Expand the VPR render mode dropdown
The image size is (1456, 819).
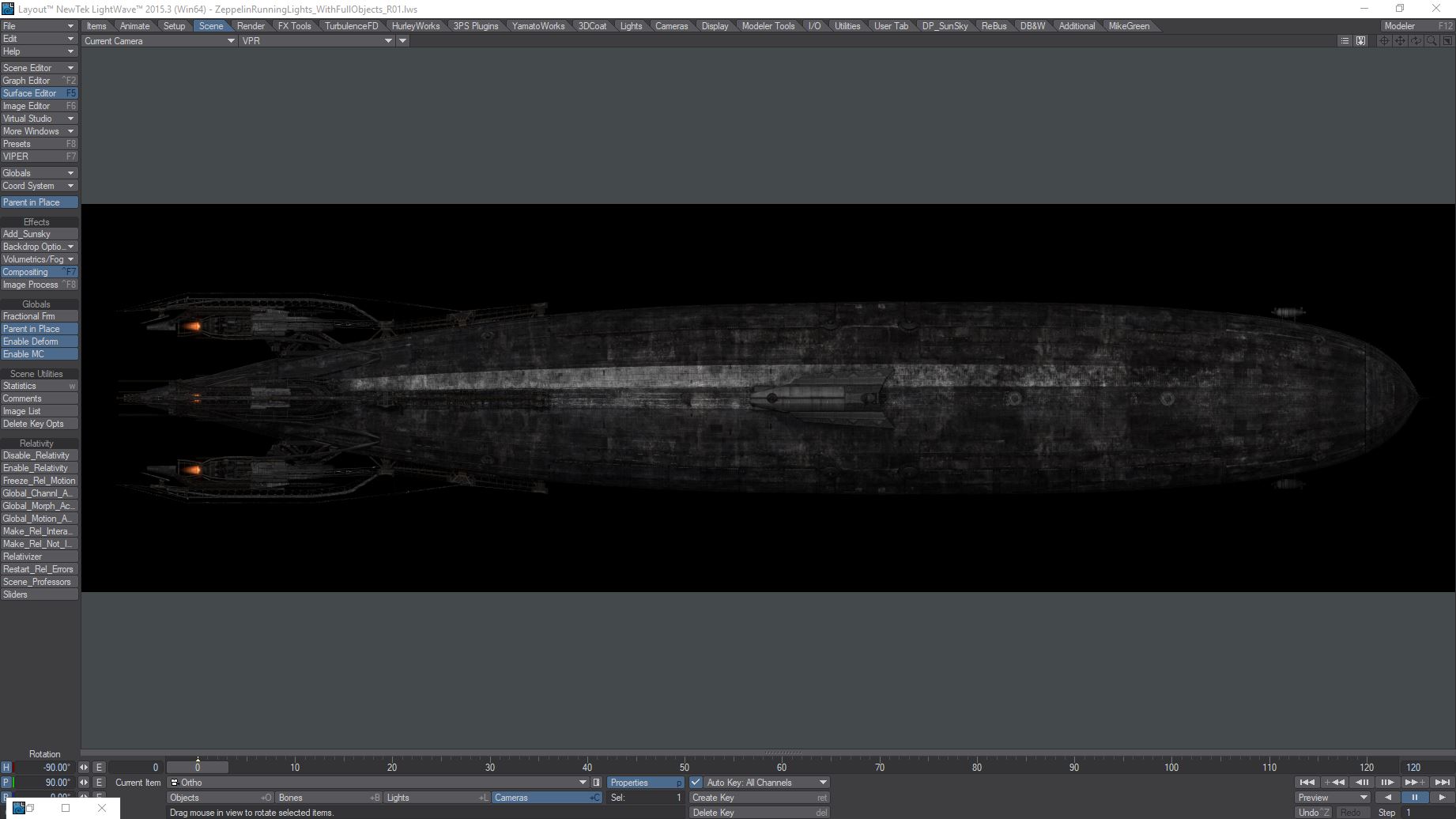tap(317, 41)
